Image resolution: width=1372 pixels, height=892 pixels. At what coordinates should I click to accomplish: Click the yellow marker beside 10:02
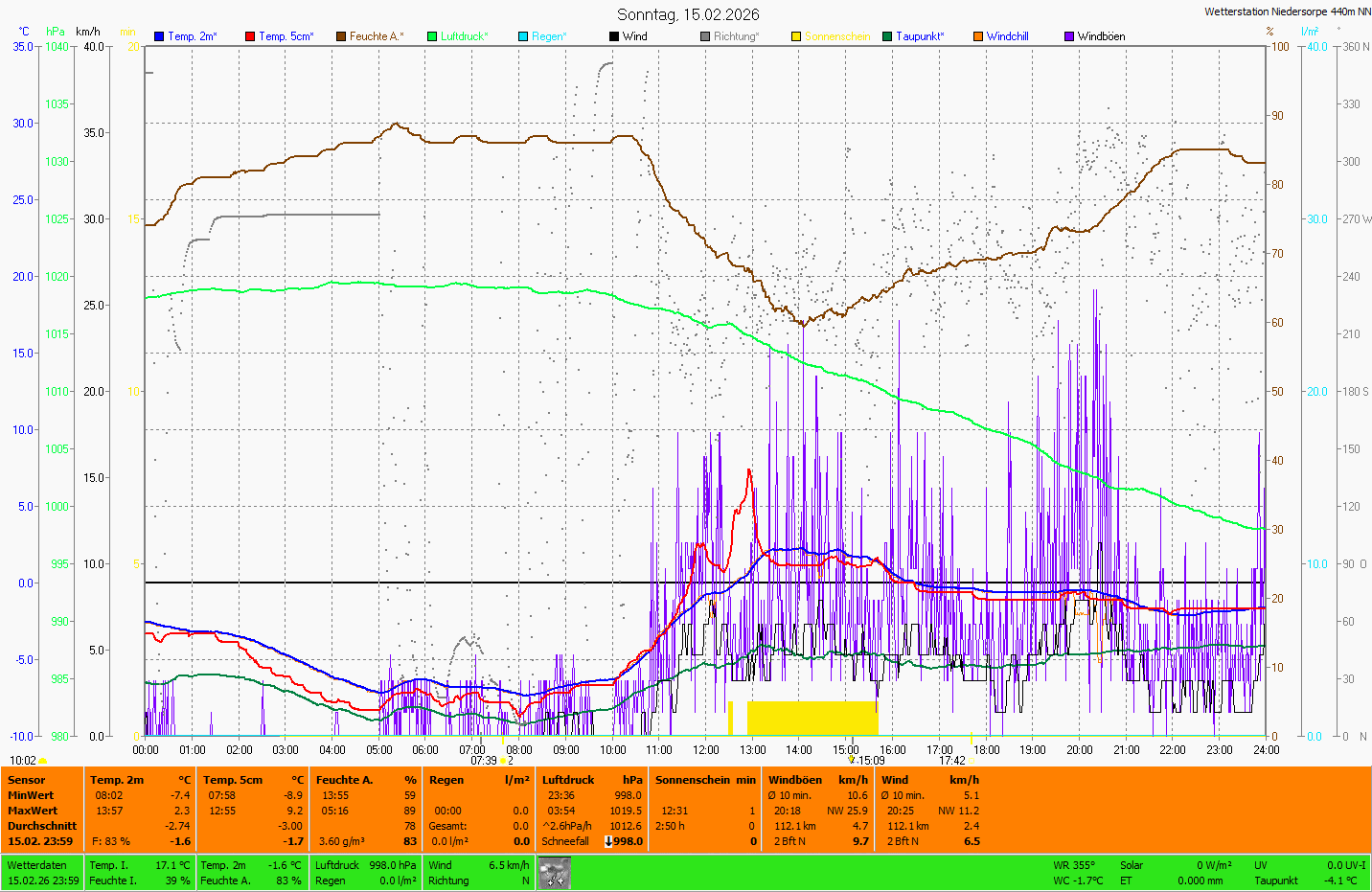[x=42, y=761]
